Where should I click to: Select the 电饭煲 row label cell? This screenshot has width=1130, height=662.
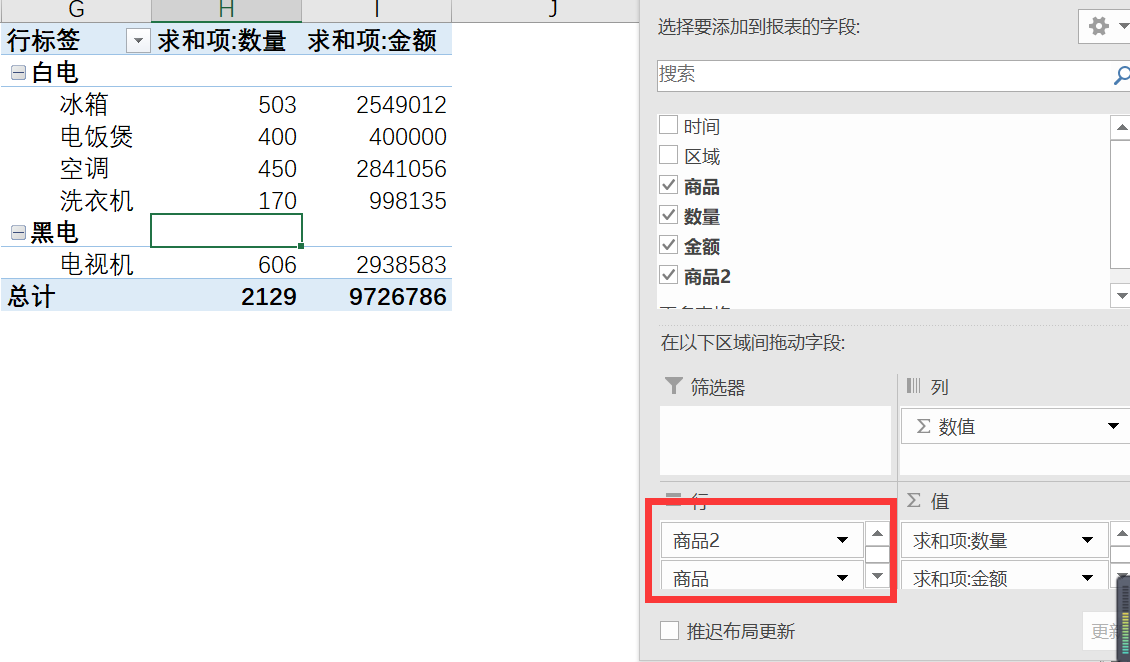(76, 136)
